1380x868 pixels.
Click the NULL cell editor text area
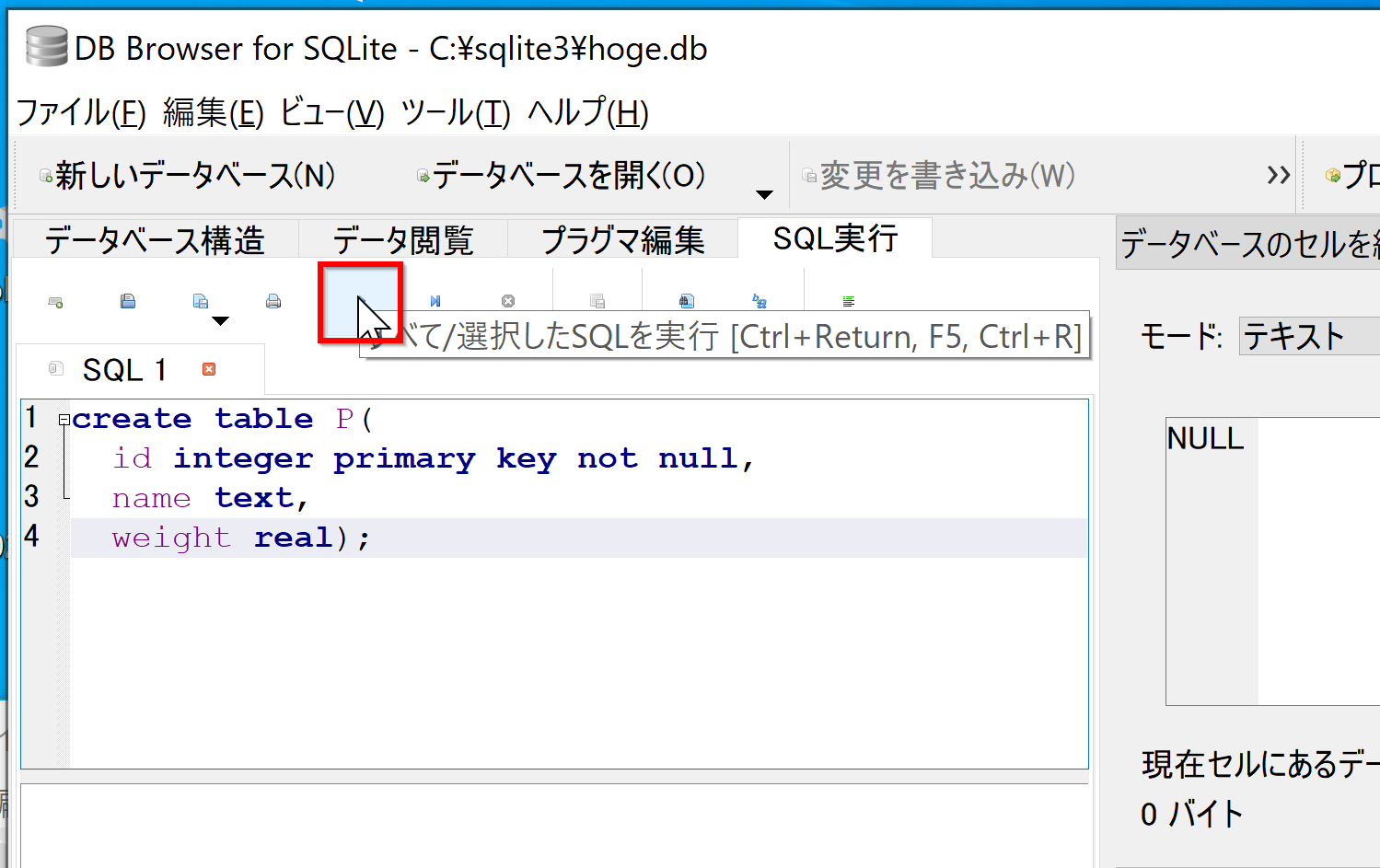coord(1272,561)
